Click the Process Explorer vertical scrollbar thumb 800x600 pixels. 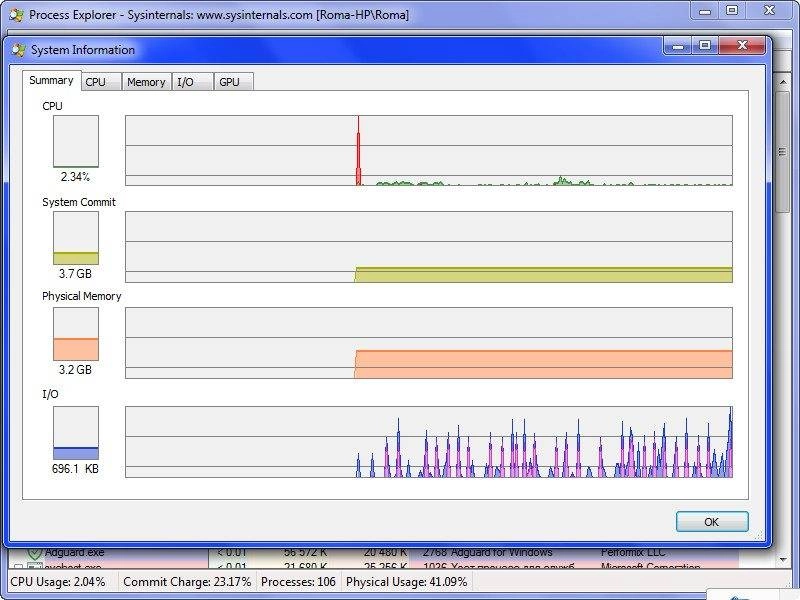[783, 152]
